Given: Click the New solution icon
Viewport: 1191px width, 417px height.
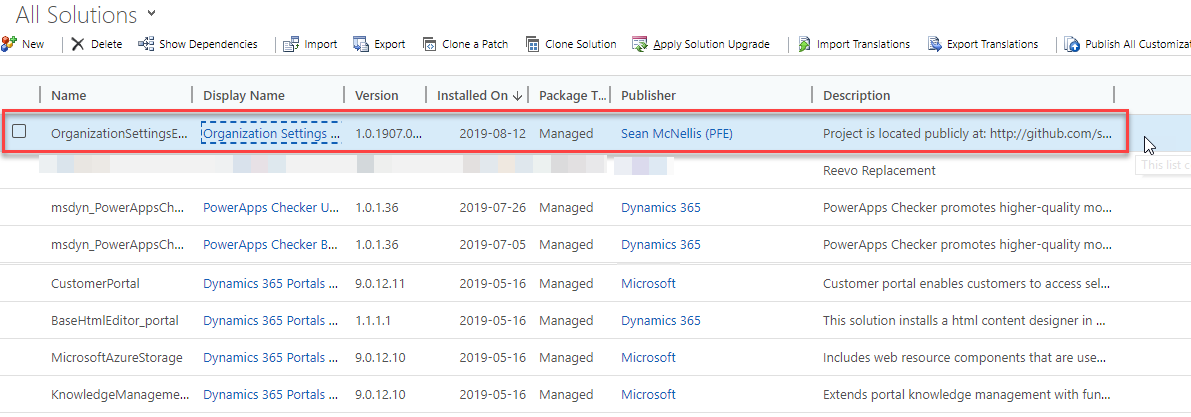Looking at the screenshot, I should (x=8, y=44).
